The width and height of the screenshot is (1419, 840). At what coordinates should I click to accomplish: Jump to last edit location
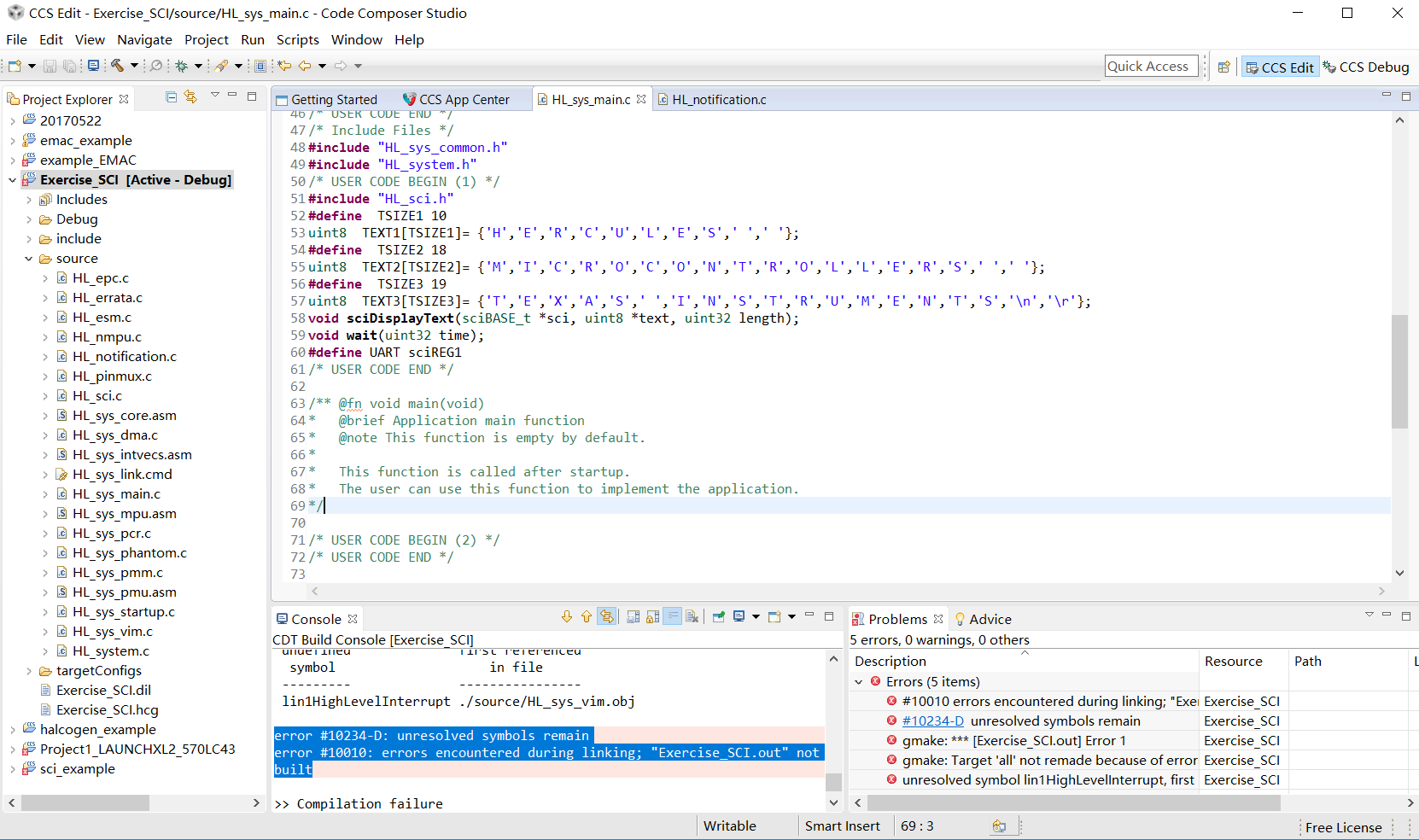[x=284, y=66]
